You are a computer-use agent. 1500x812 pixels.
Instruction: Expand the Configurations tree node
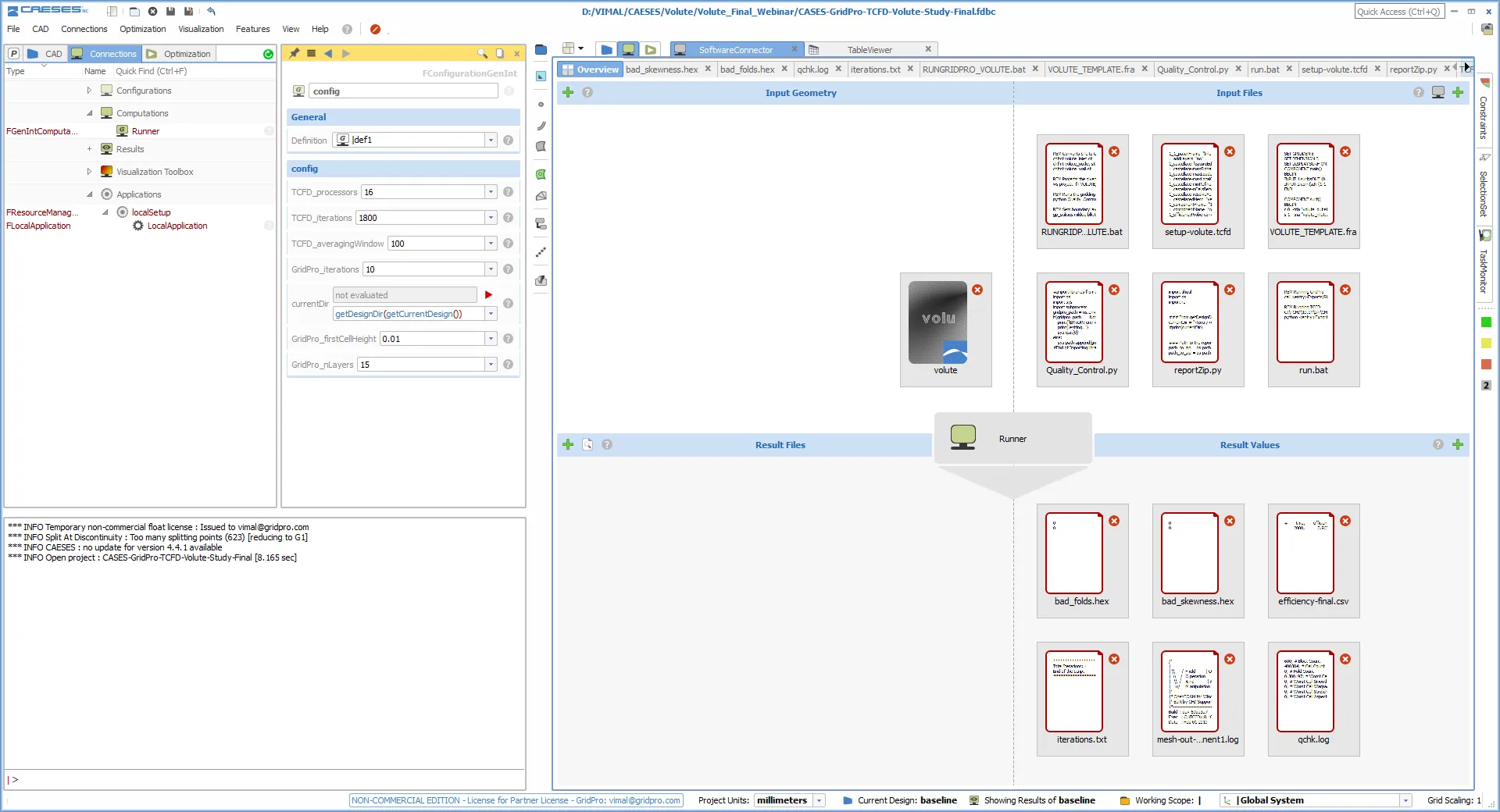point(89,91)
